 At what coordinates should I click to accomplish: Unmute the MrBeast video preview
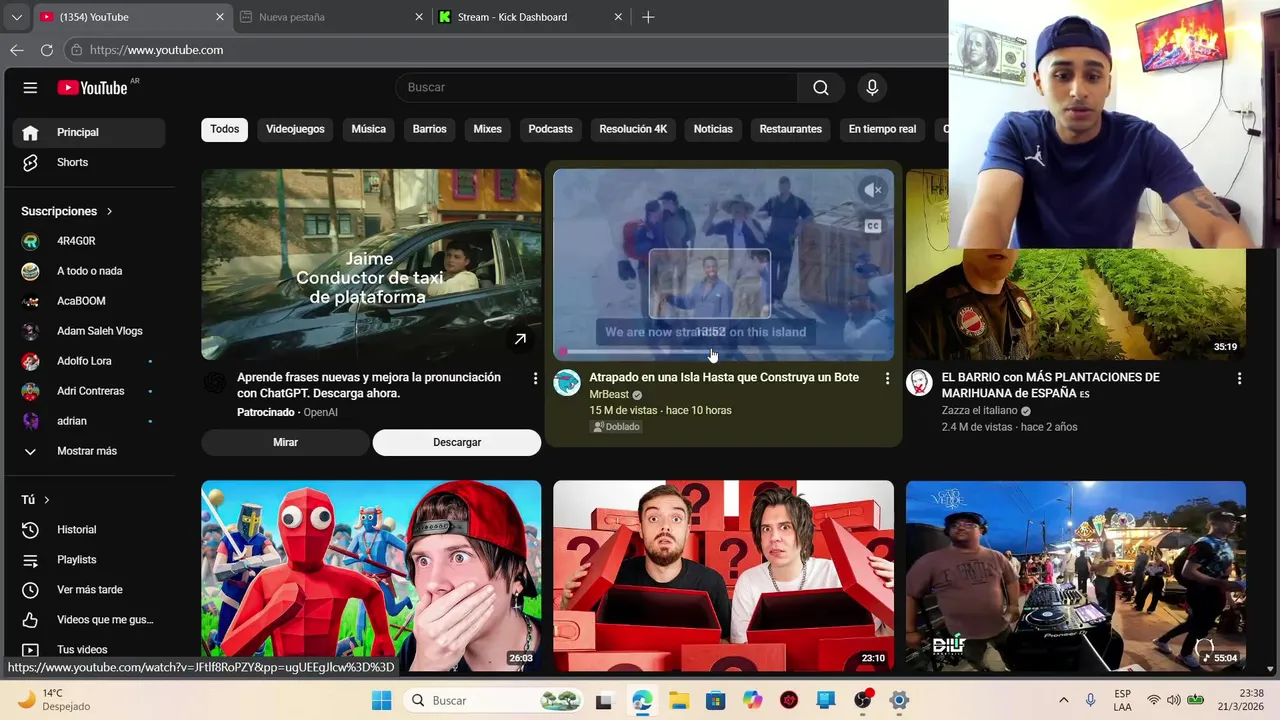pyautogui.click(x=873, y=190)
